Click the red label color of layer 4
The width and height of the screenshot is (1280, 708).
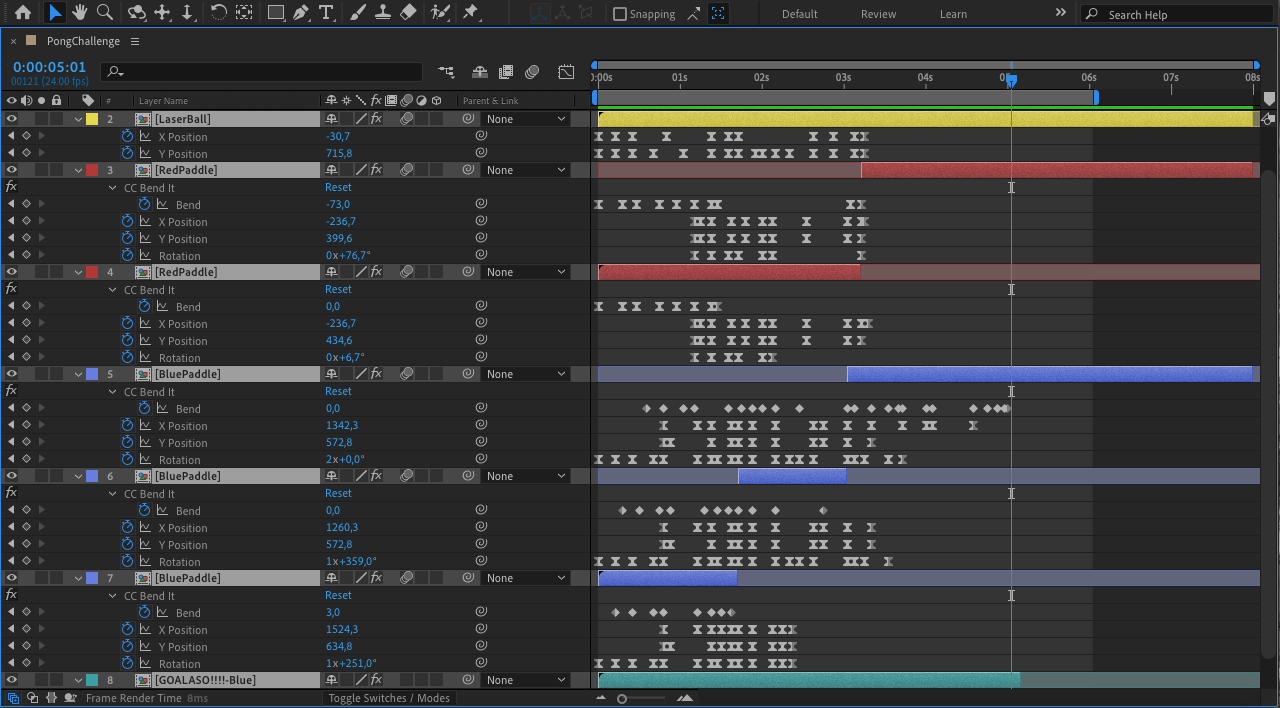tap(92, 272)
